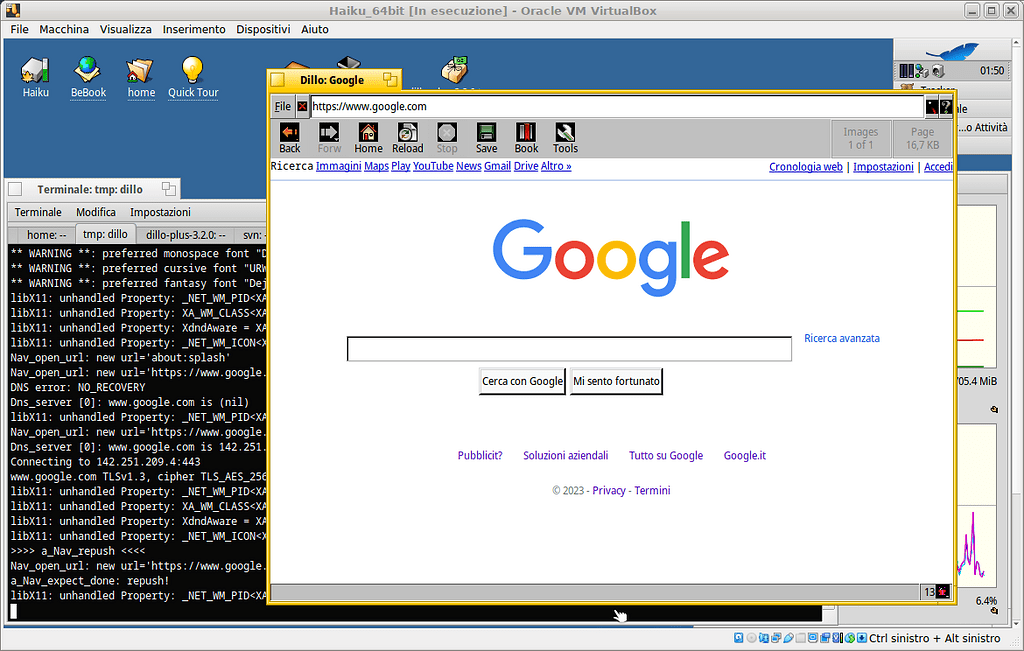Open the Quick Tour desktop icon
Image resolution: width=1024 pixels, height=651 pixels.
(x=192, y=78)
